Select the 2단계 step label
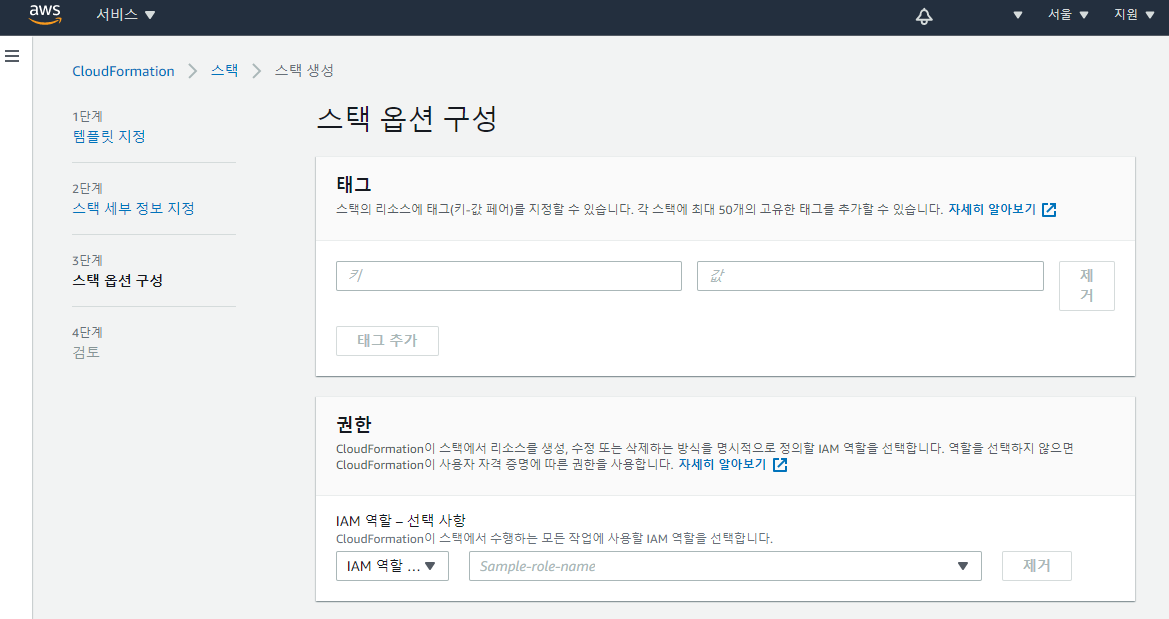Screen dimensions: 1169x619 87,189
